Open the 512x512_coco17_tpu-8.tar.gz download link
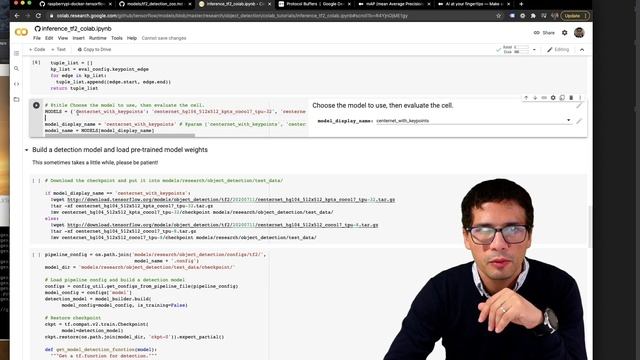Screen dimensions: 640x360 point(222,225)
